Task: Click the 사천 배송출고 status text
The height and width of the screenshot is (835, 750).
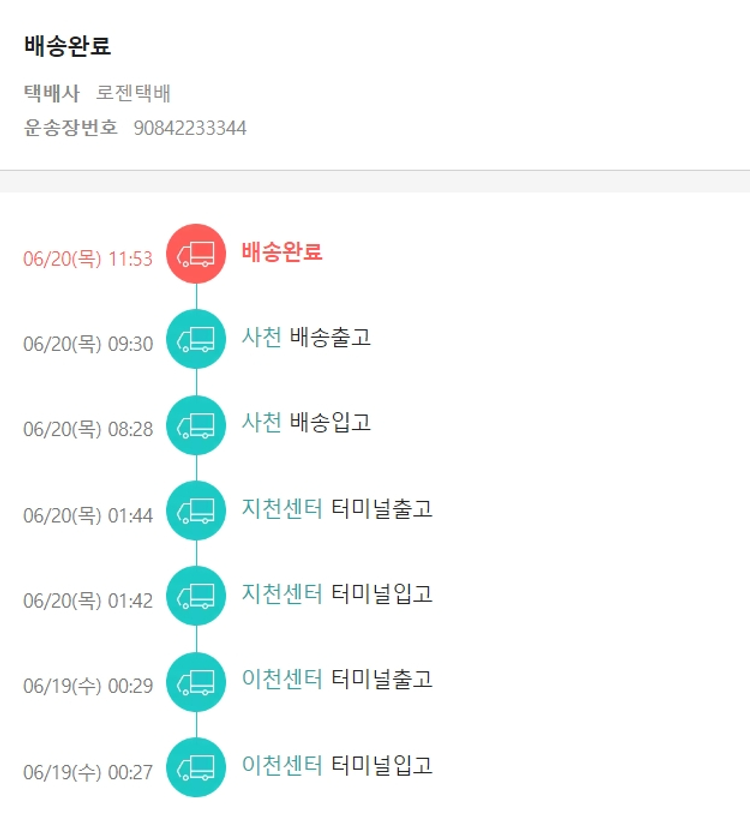Action: coord(306,337)
